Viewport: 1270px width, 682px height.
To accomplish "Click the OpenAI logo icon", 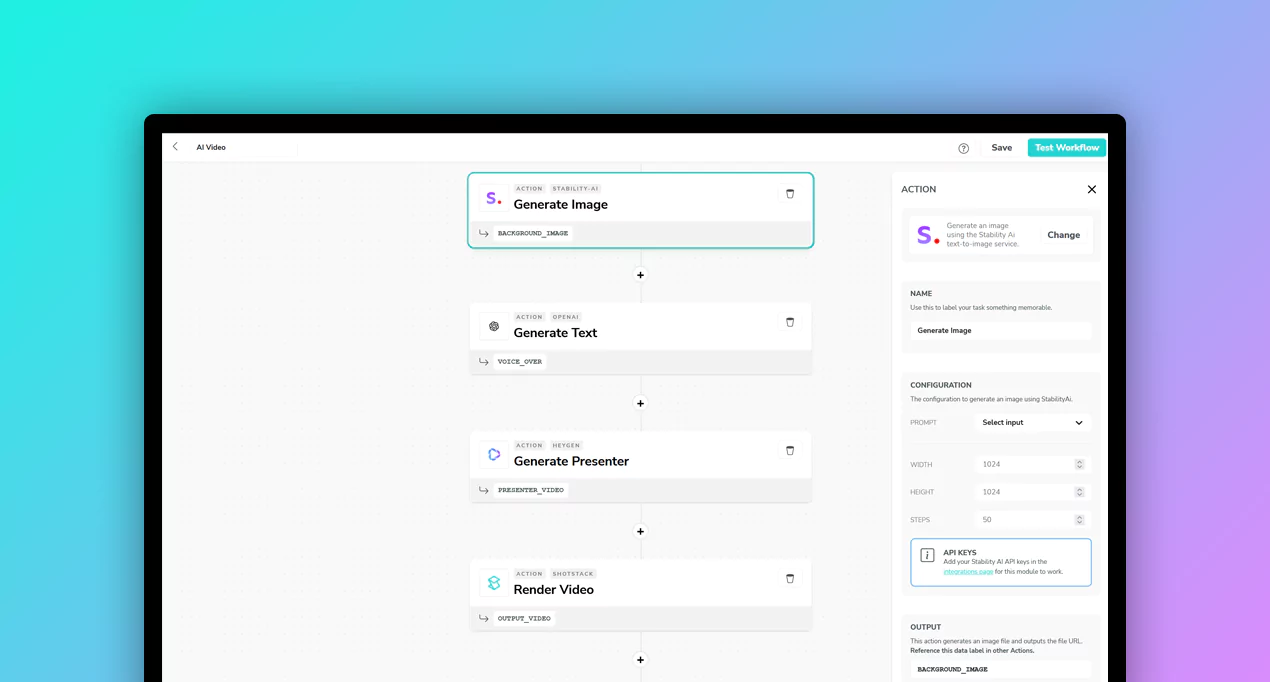I will coord(494,327).
